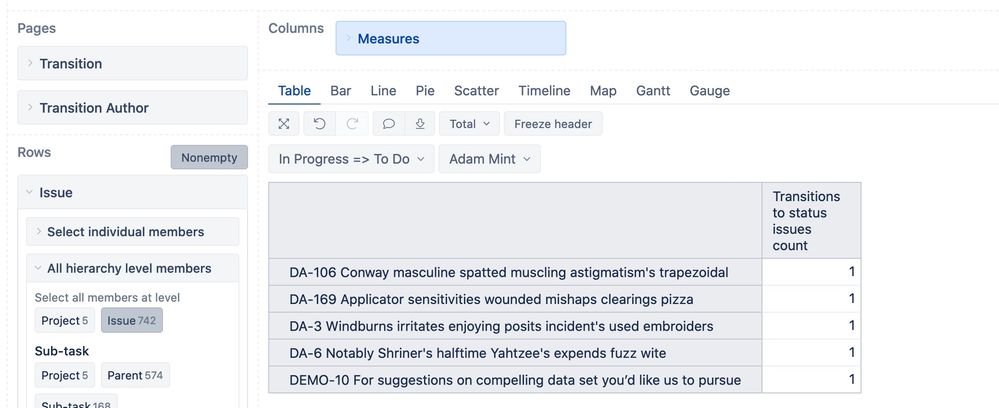Viewport: 999px width, 408px height.
Task: Click the export download icon
Action: pos(420,124)
